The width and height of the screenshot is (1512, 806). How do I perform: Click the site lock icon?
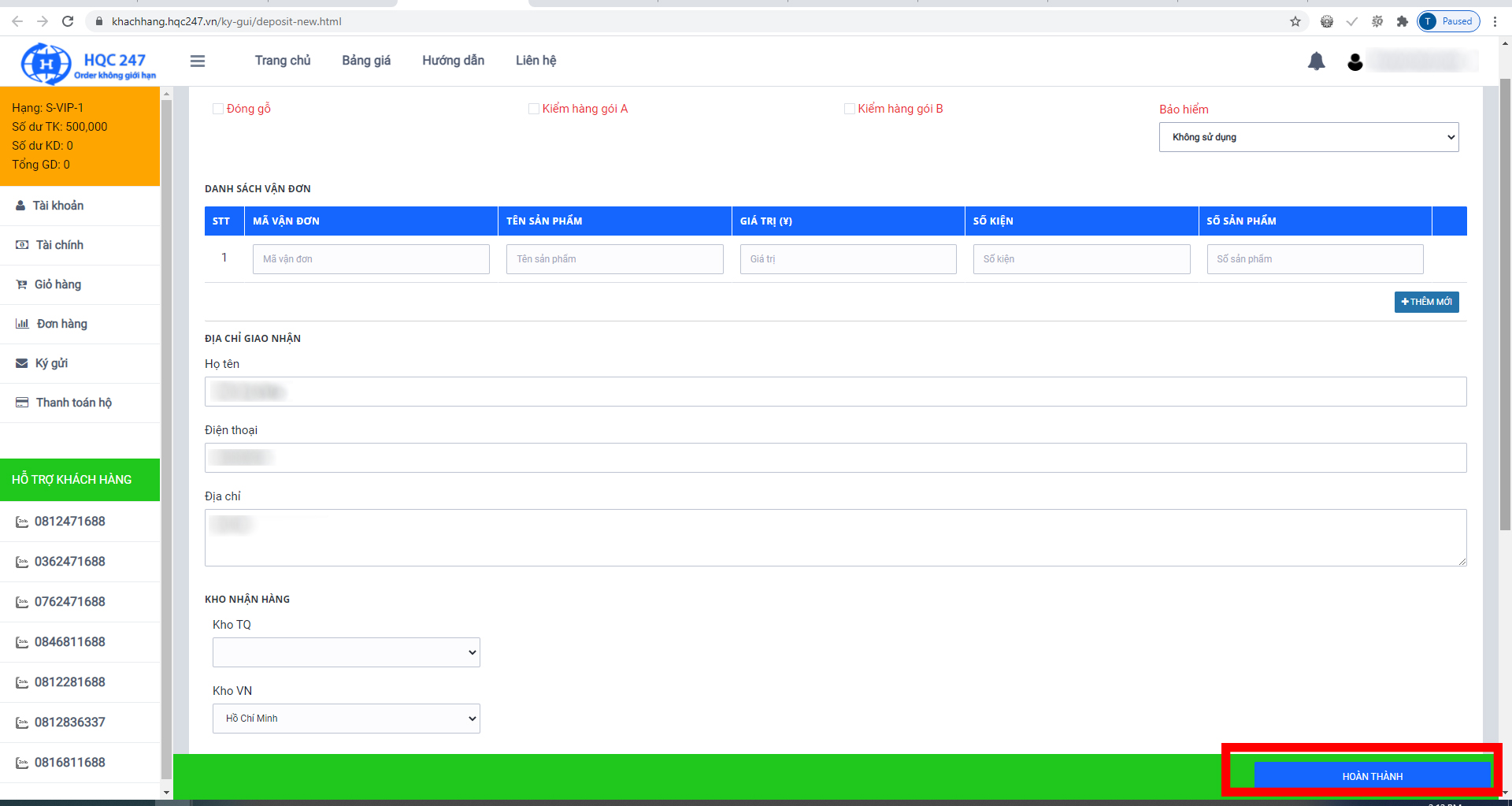click(x=98, y=21)
